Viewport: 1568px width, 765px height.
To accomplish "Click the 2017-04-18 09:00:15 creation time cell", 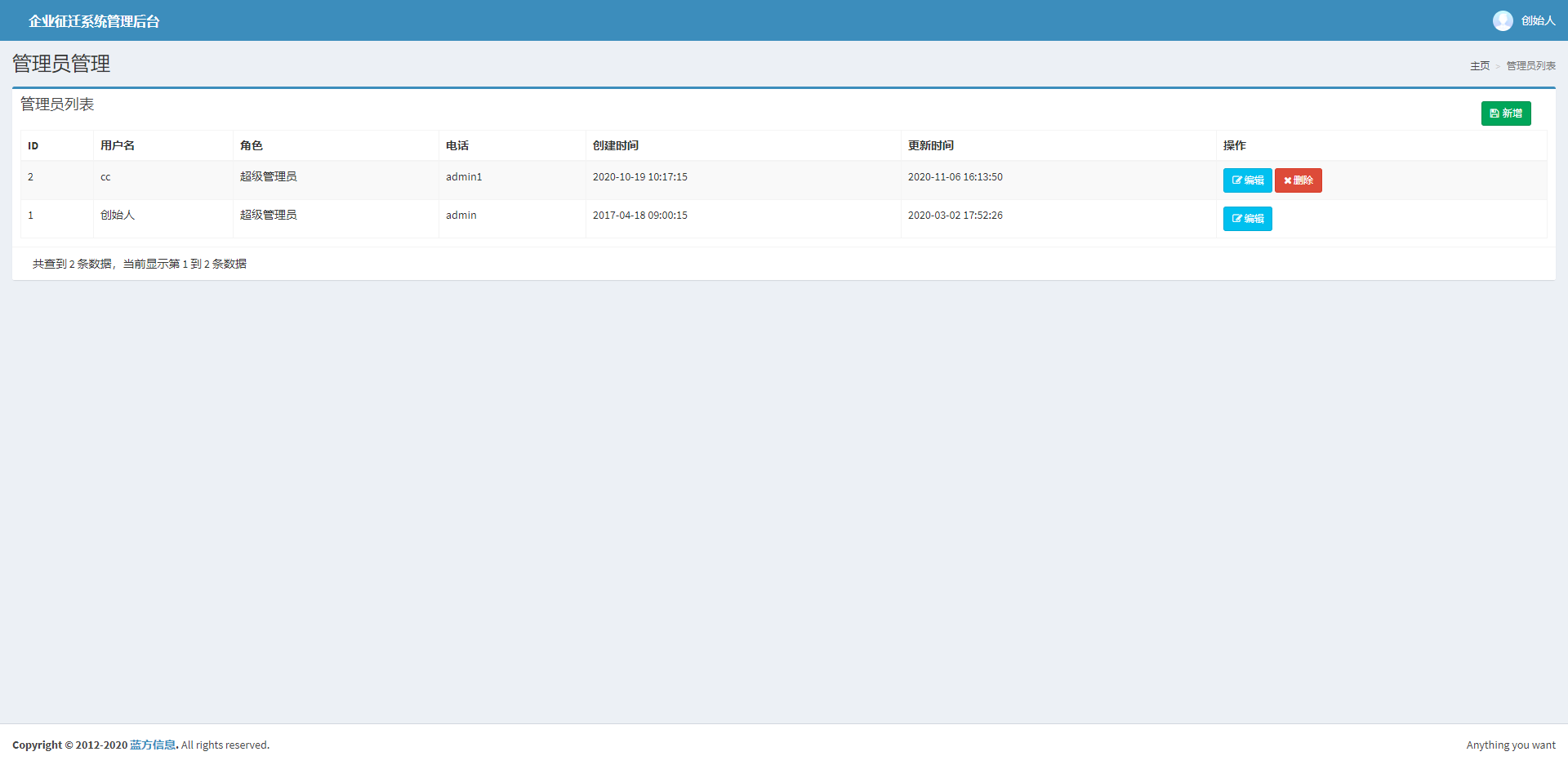I will tap(640, 216).
